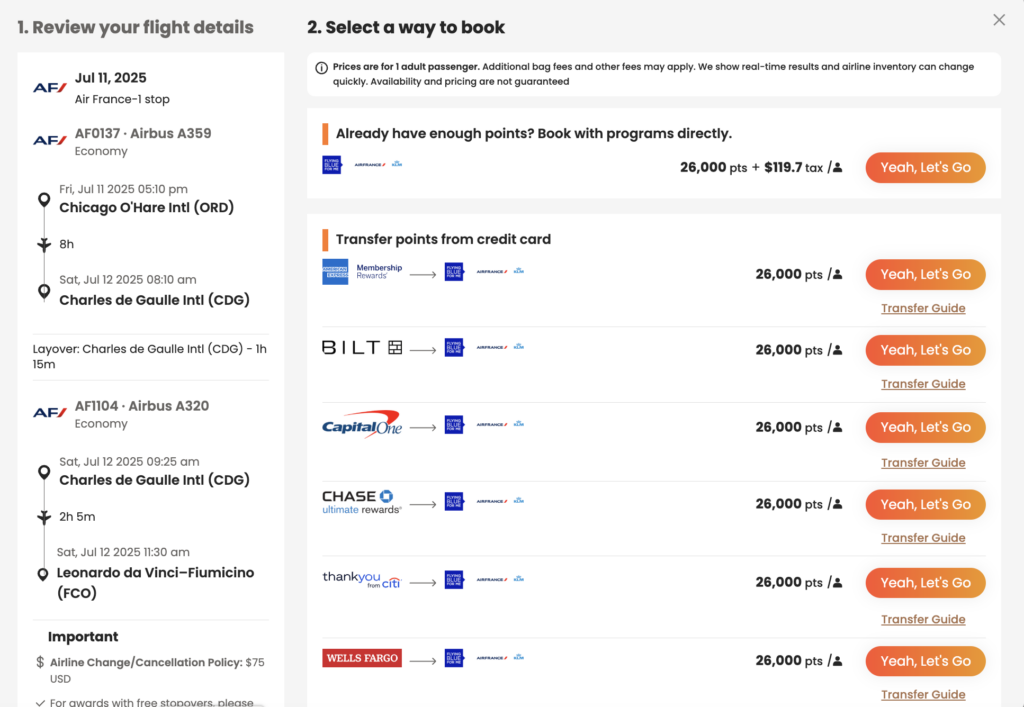Click the Chase Ultimate Rewards logo
This screenshot has height=707, width=1024.
pos(362,502)
